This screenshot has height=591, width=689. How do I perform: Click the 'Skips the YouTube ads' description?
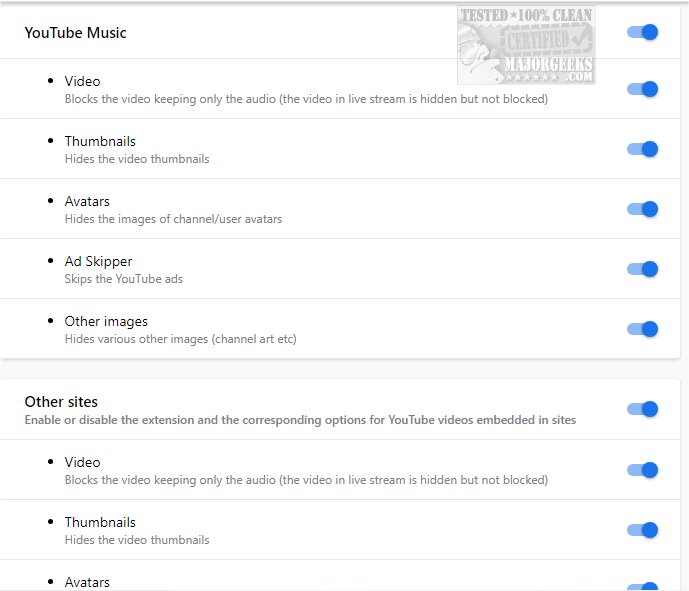[x=124, y=279]
